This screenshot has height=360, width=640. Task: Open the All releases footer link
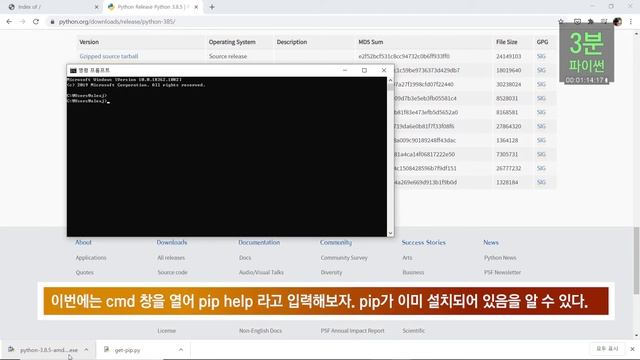[x=171, y=258]
